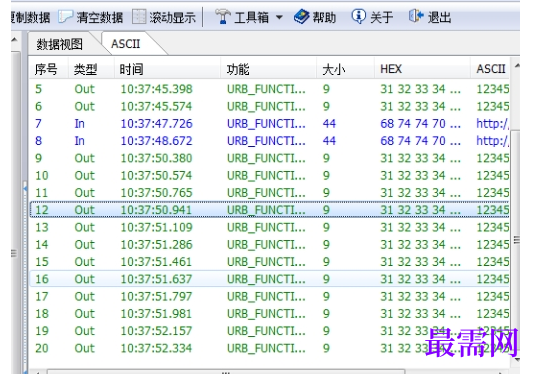Select time 10:37:50.380 in row 9
Screen dimensions: 537x374
[156, 158]
